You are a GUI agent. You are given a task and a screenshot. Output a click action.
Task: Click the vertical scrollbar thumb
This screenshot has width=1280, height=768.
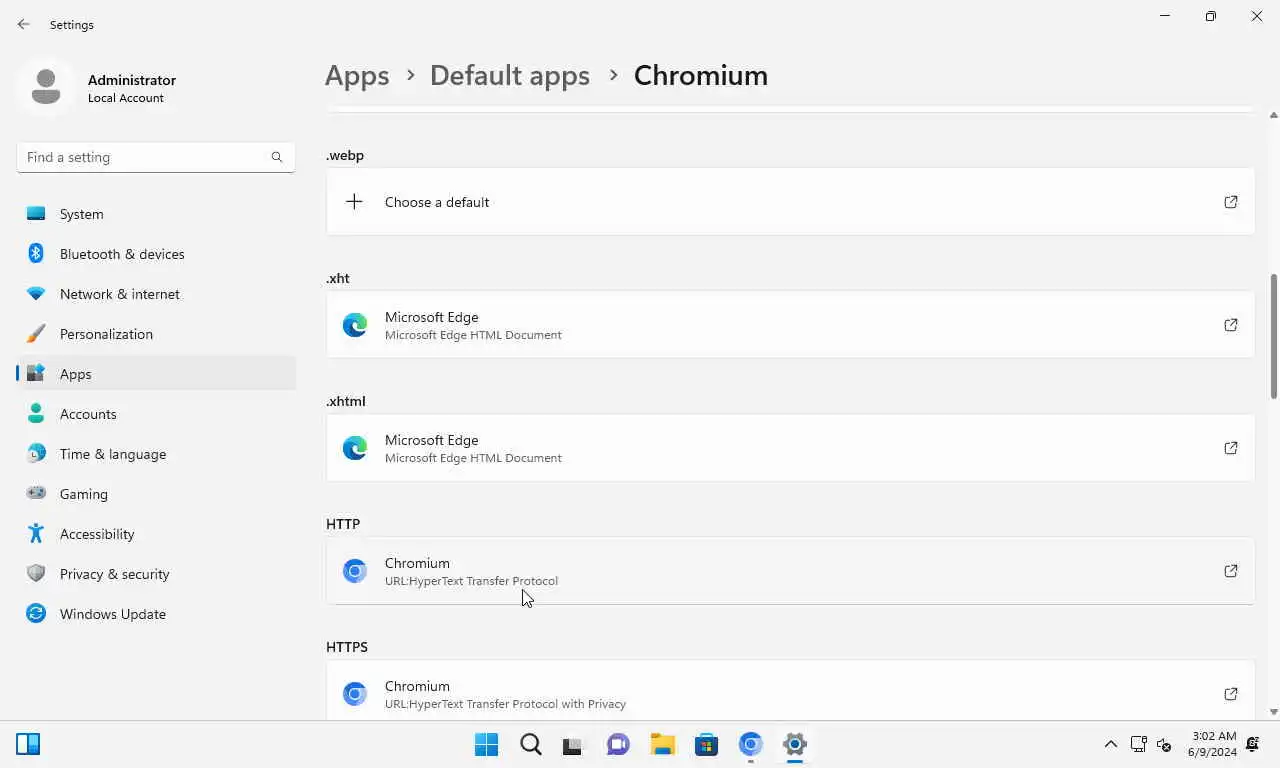click(x=1274, y=336)
